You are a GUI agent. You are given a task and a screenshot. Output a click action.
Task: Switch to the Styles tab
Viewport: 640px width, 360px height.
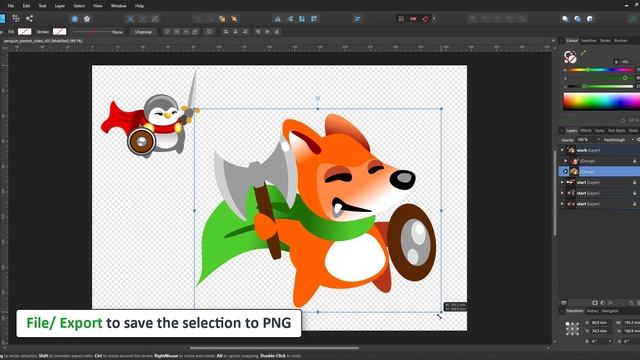(599, 131)
